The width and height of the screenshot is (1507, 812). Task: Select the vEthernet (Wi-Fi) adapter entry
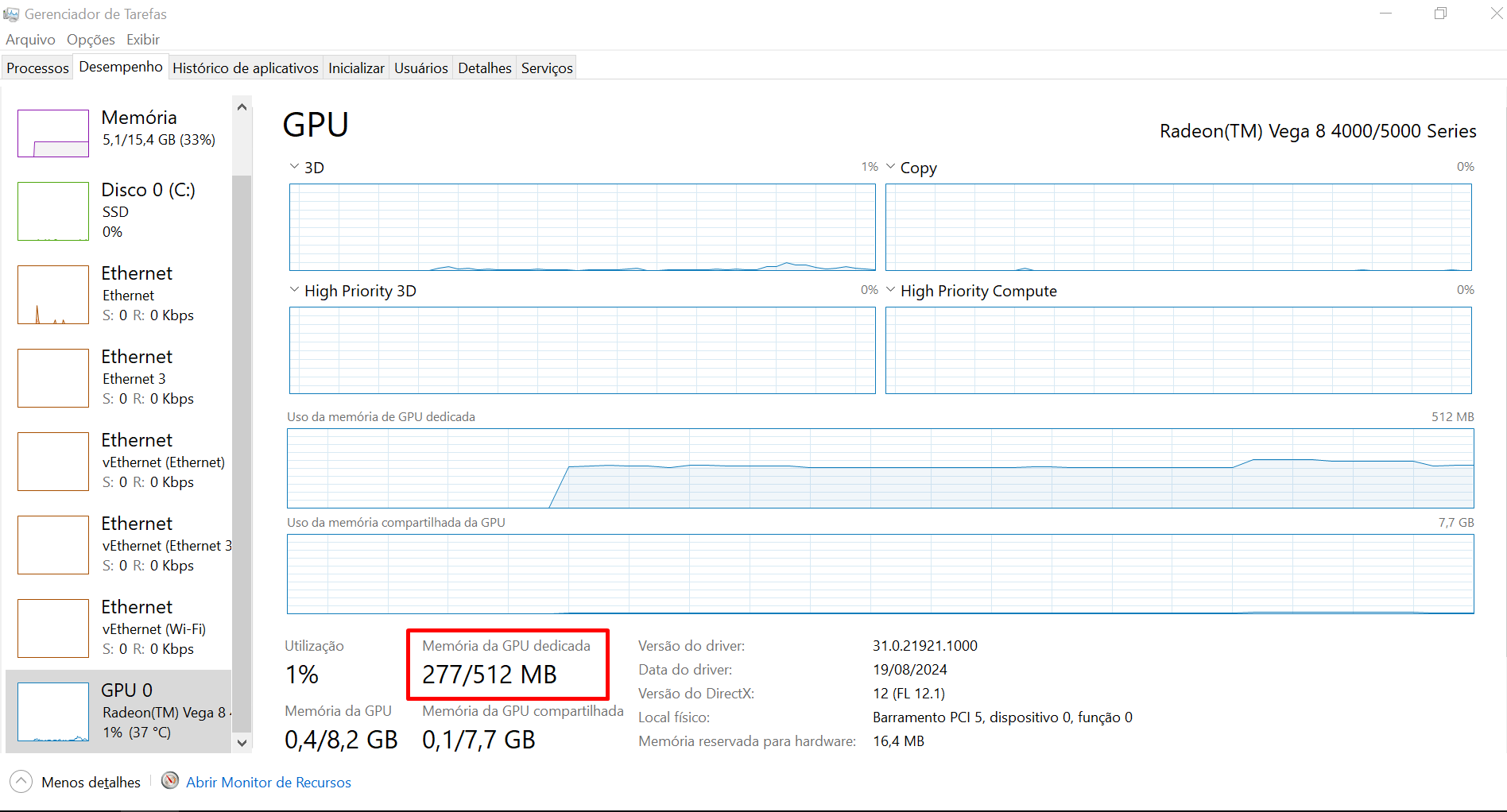[x=119, y=628]
